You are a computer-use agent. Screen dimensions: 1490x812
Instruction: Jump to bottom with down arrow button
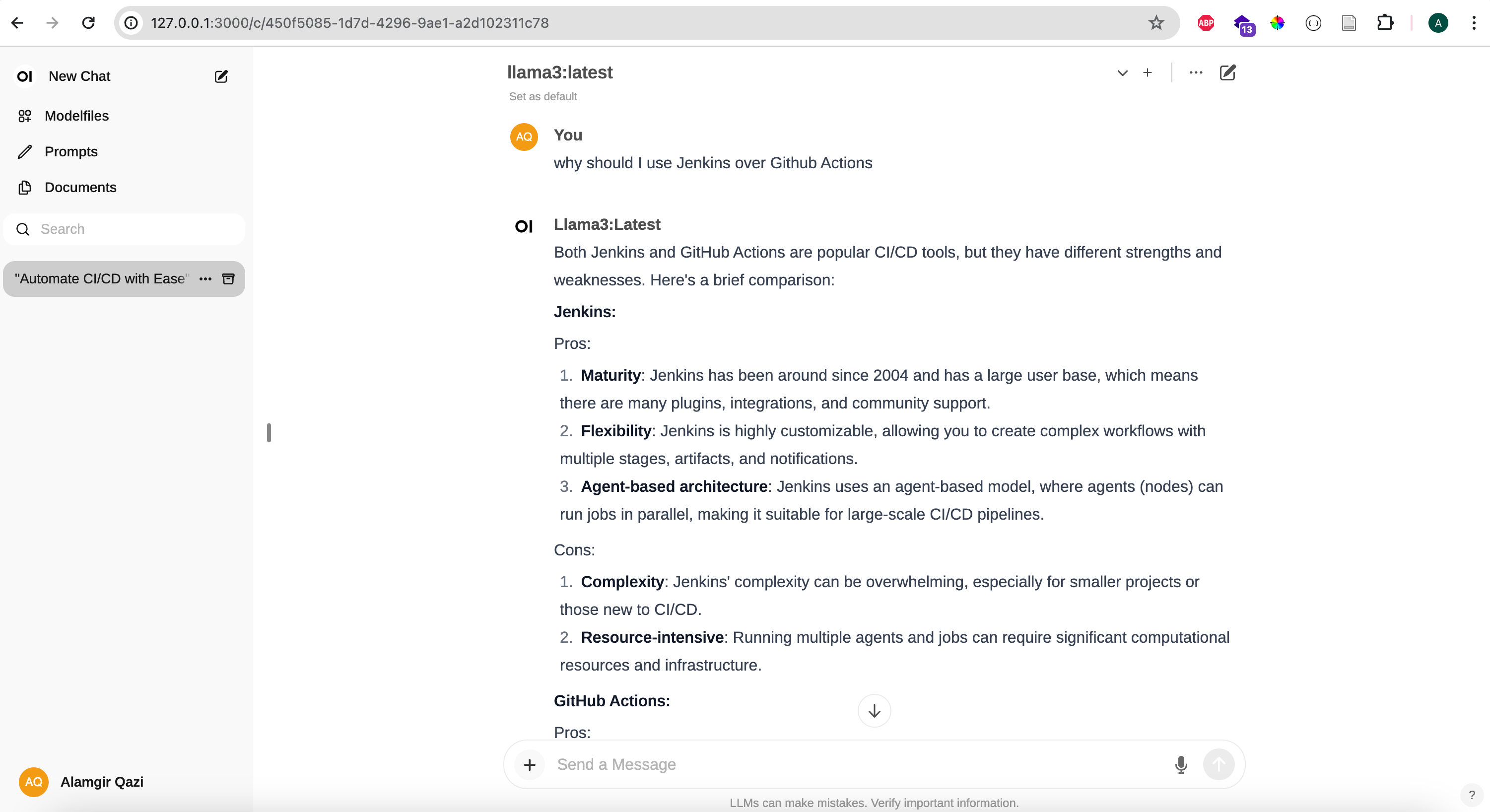point(874,711)
